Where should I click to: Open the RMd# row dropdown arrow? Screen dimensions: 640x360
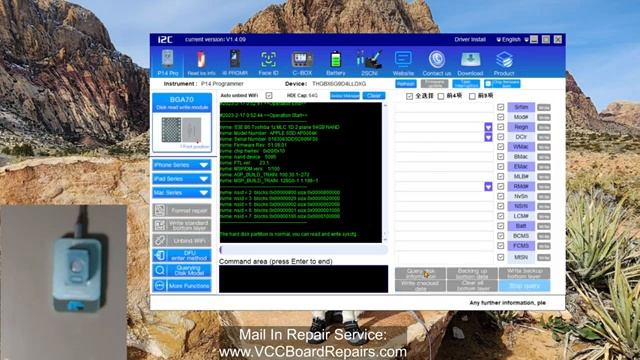coord(488,187)
